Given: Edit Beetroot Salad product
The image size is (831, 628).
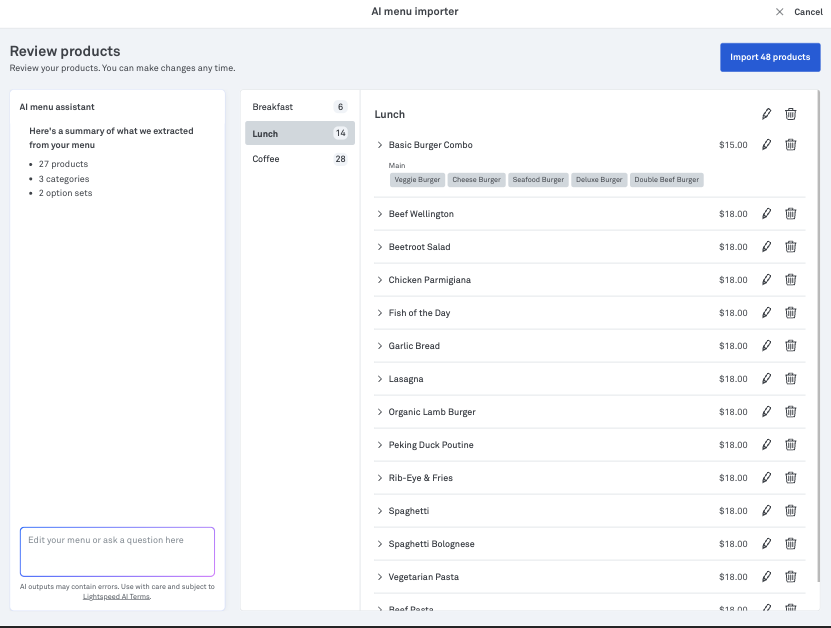Looking at the screenshot, I should (x=766, y=246).
